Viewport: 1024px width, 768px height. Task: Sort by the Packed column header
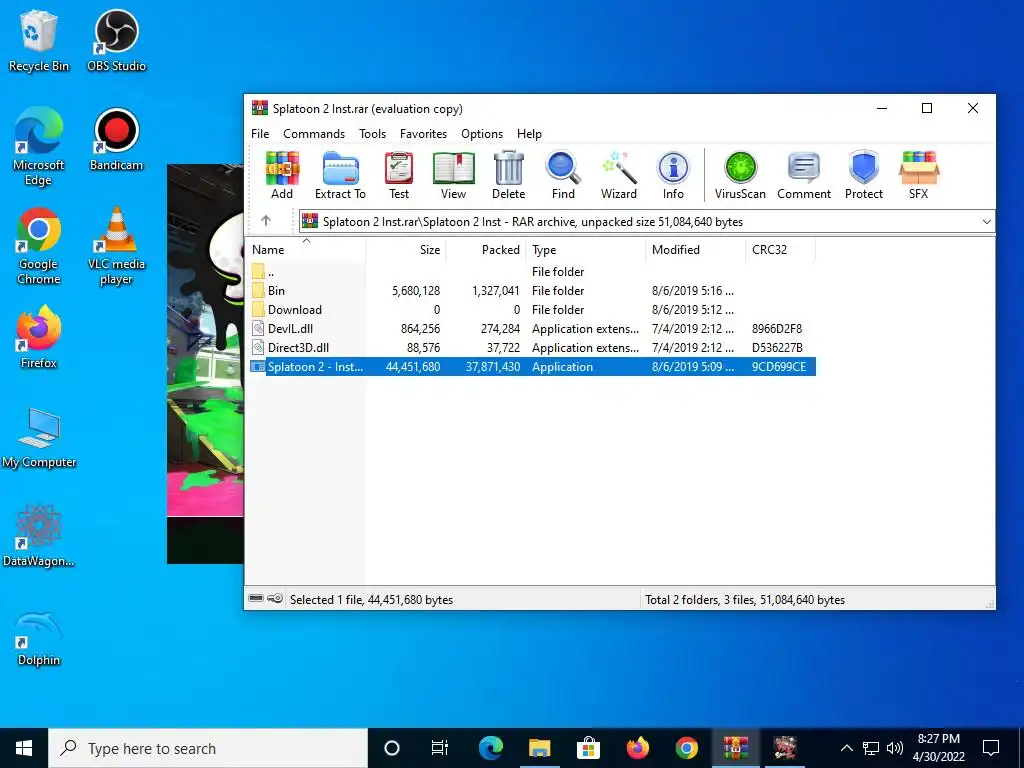click(486, 249)
